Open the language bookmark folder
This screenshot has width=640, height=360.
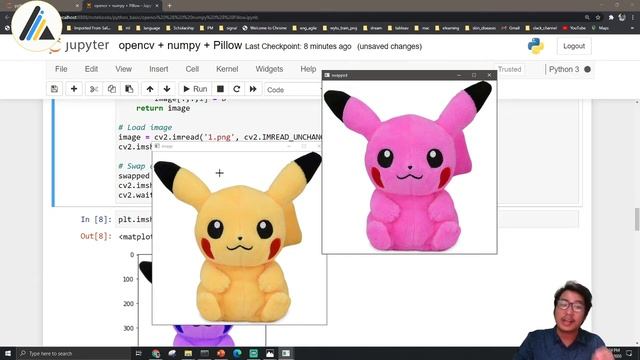pyautogui.click(x=148, y=28)
